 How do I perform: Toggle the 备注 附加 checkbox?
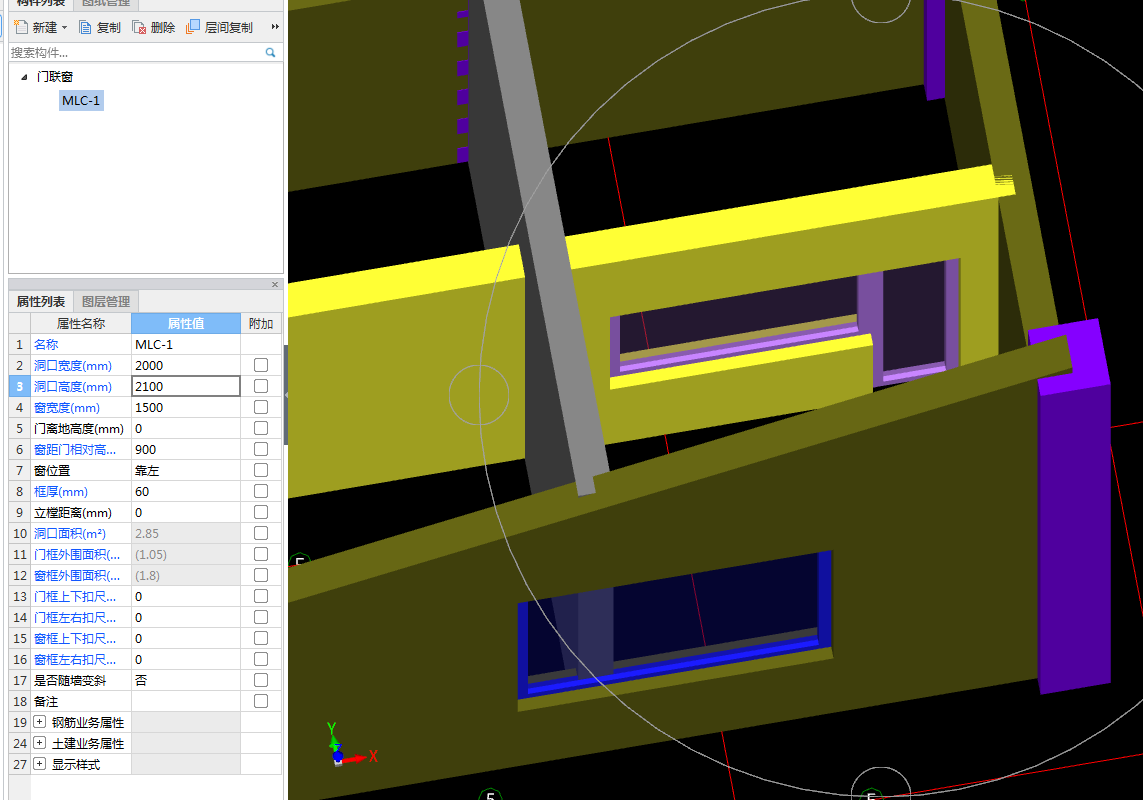[261, 702]
